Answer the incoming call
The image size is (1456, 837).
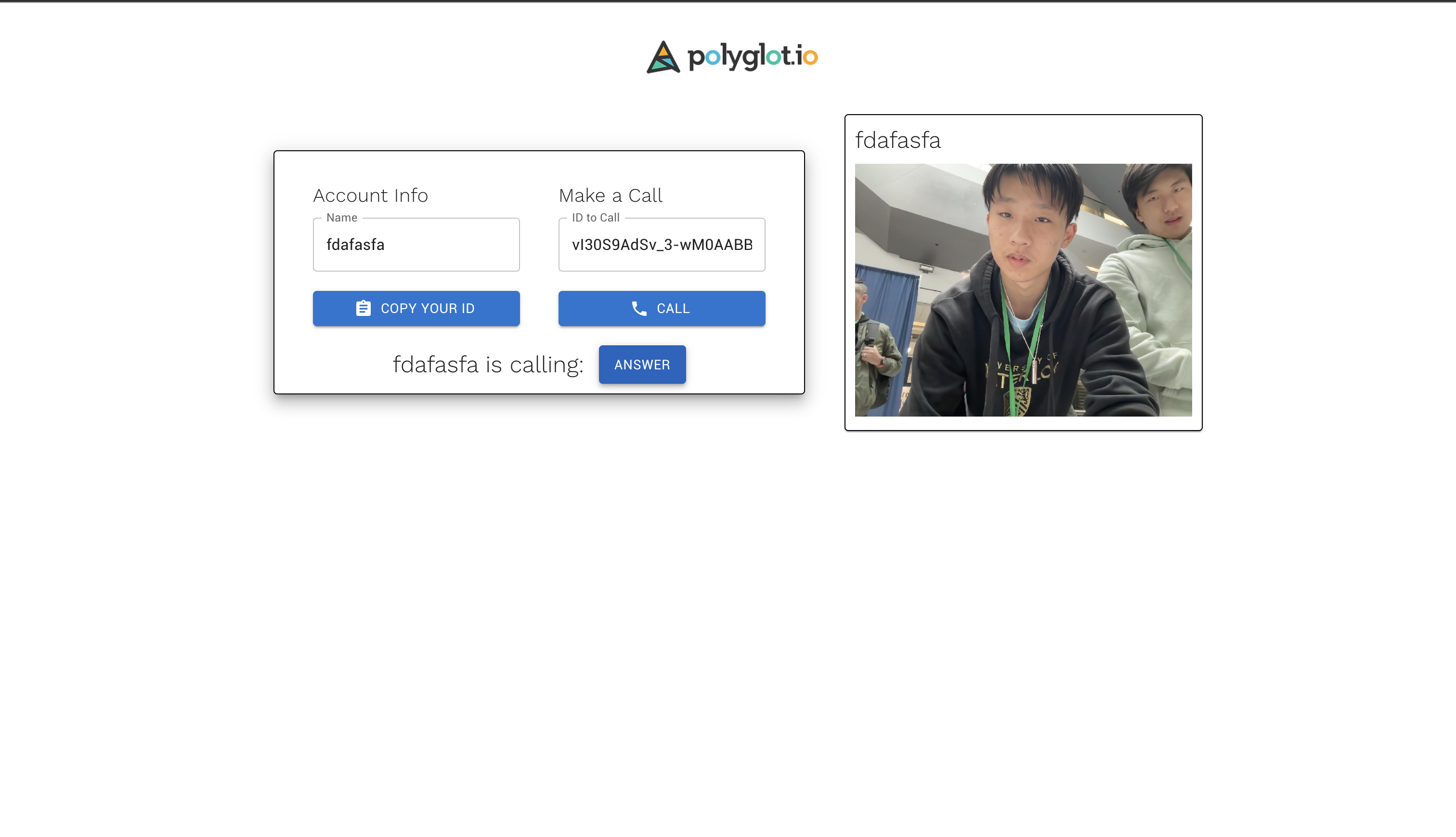(642, 365)
